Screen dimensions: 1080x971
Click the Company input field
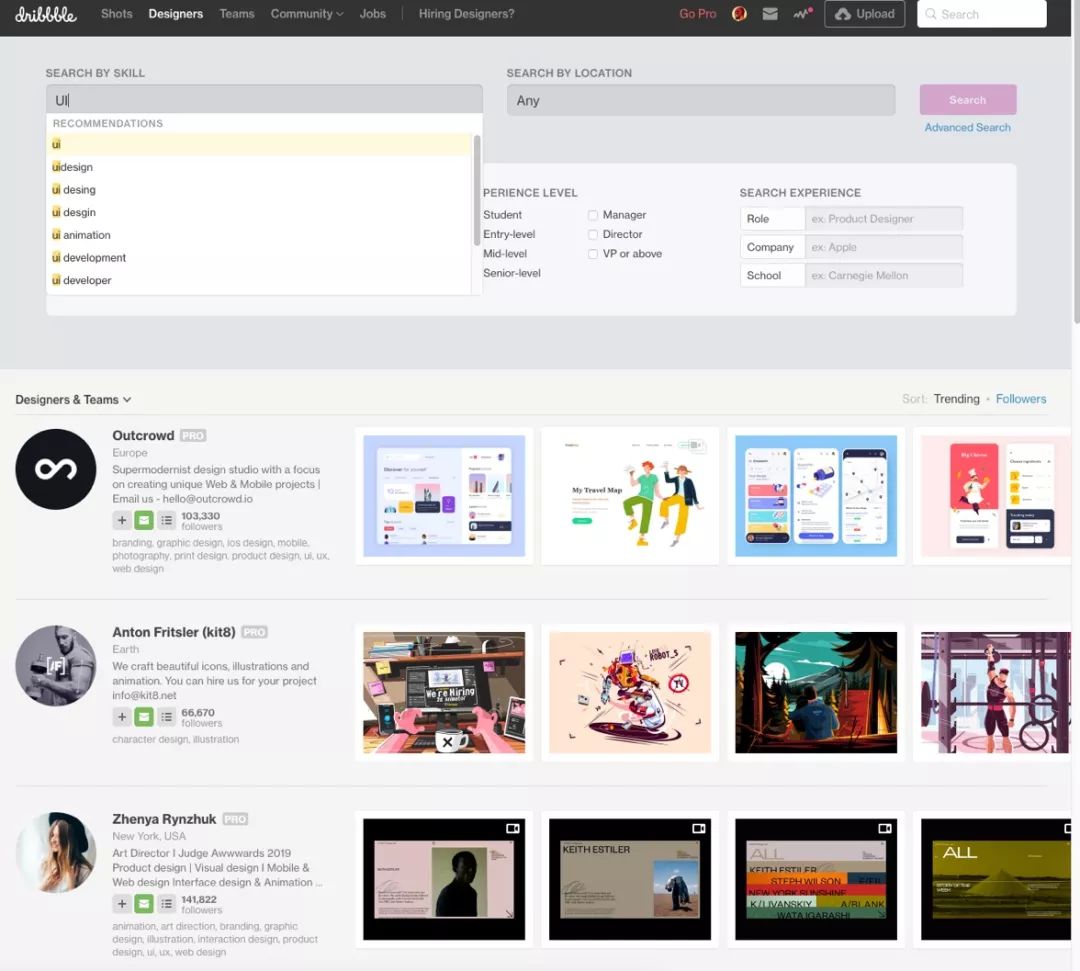(884, 247)
